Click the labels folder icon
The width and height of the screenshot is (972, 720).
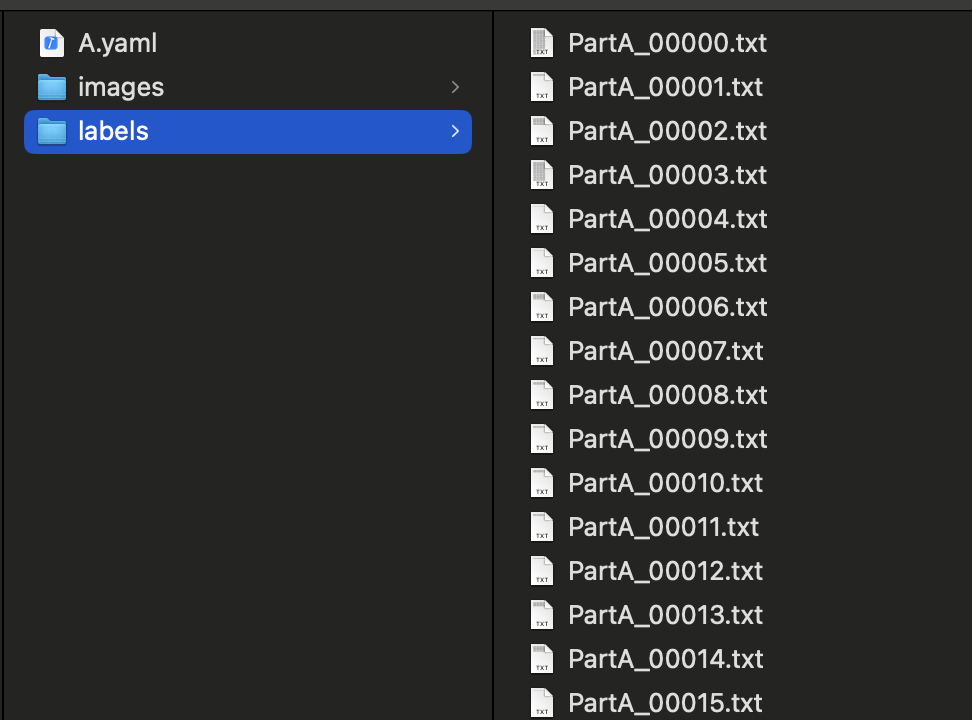[51, 131]
